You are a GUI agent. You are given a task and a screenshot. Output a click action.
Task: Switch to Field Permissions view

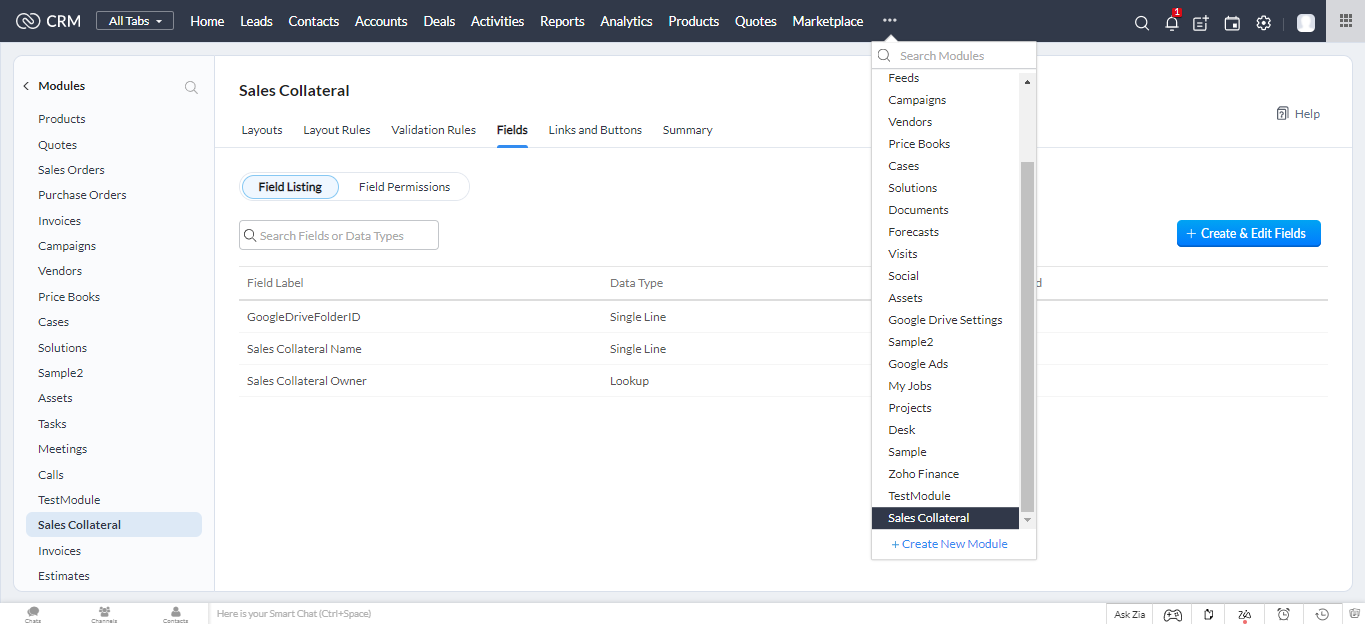(x=404, y=187)
